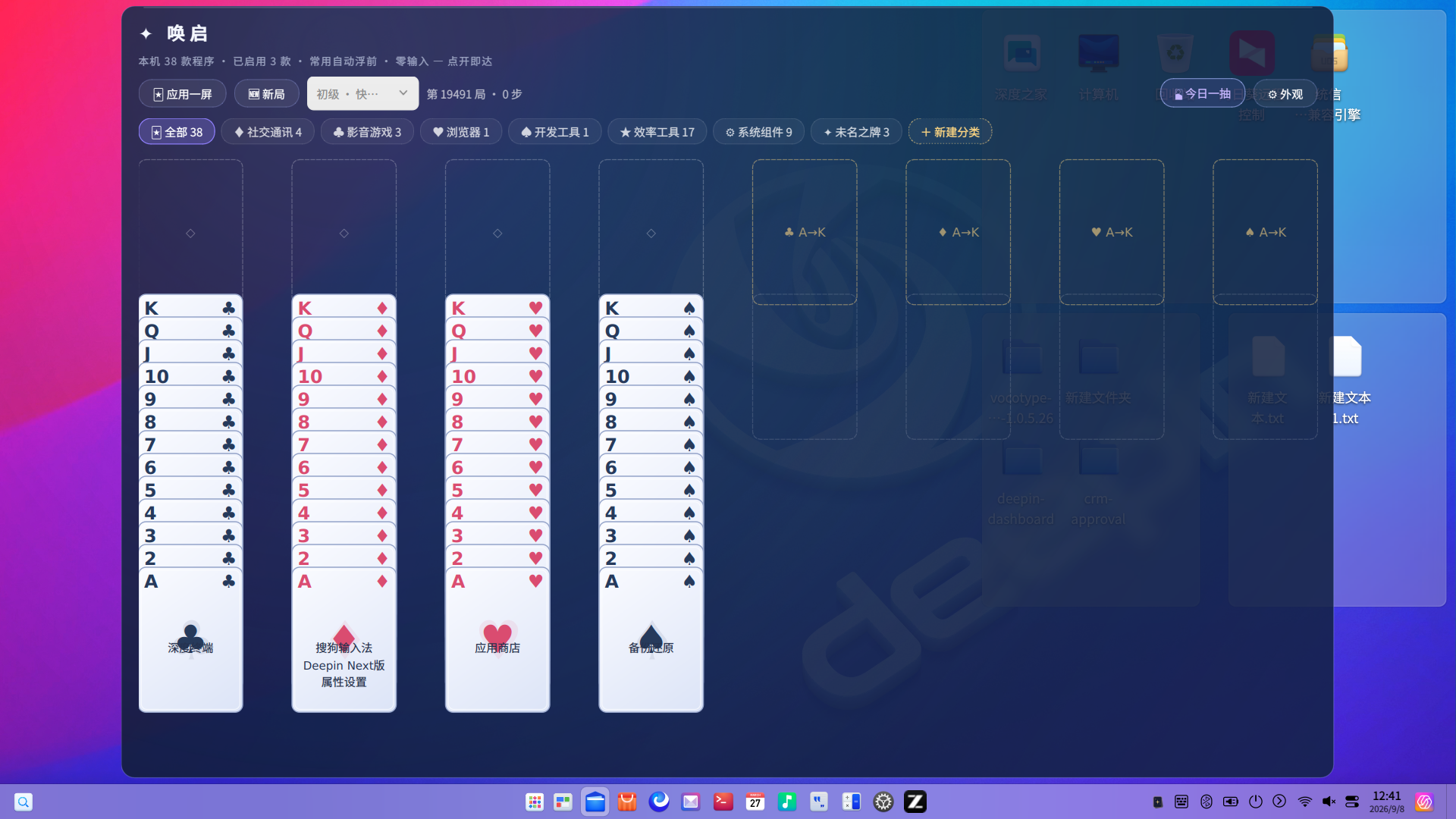Open the mail icon in dock
Image resolution: width=1456 pixels, height=819 pixels.
[x=690, y=802]
